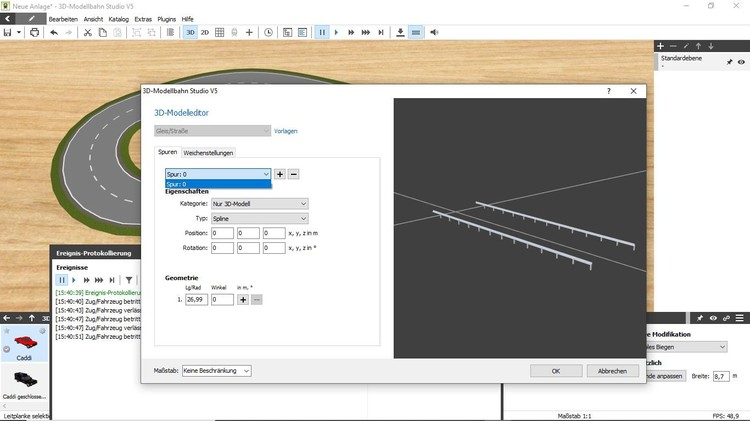Open the Kategorie dropdown
The image size is (750, 421).
point(259,204)
